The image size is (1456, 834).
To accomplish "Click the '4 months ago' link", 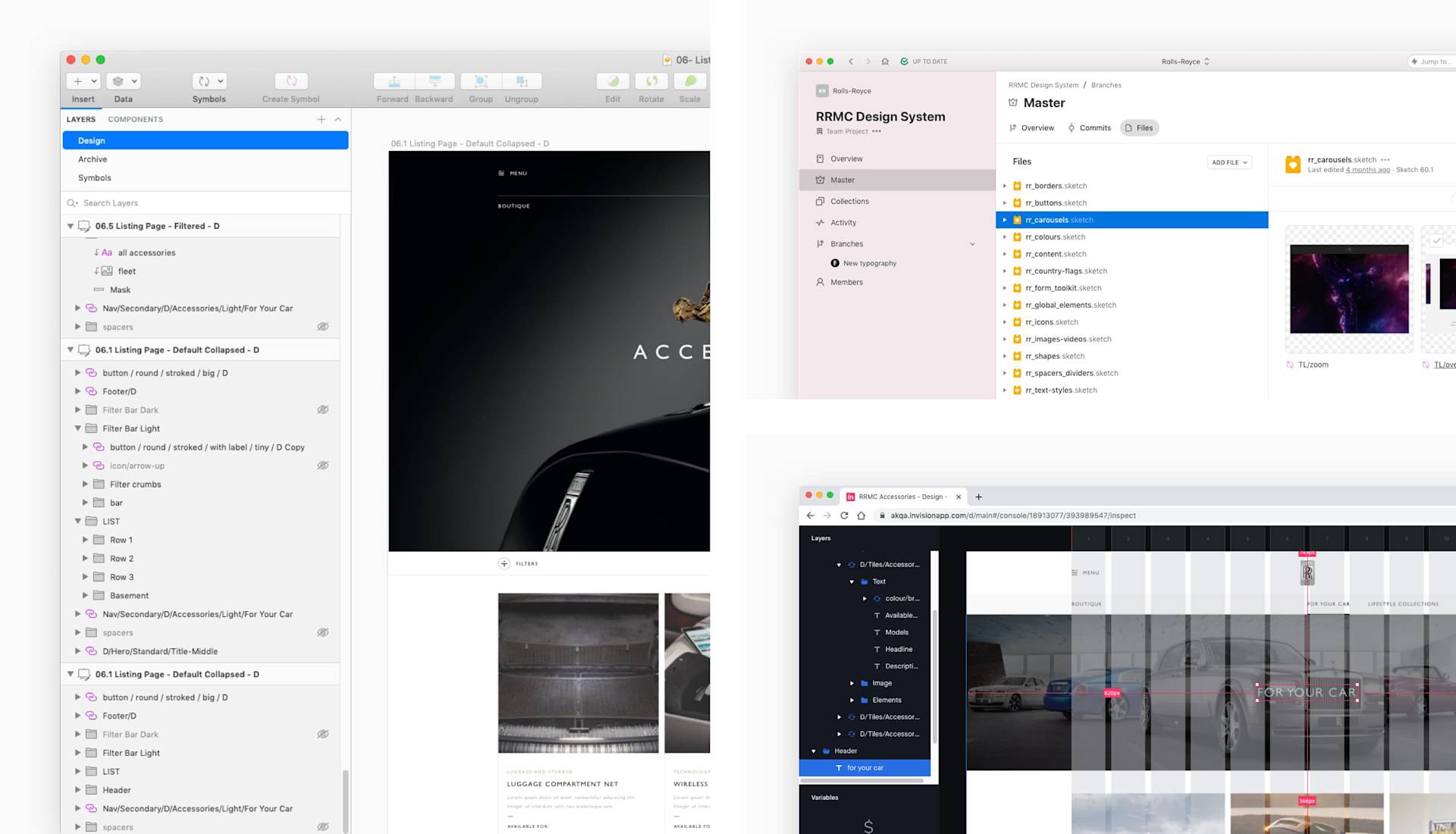I will pyautogui.click(x=1367, y=170).
